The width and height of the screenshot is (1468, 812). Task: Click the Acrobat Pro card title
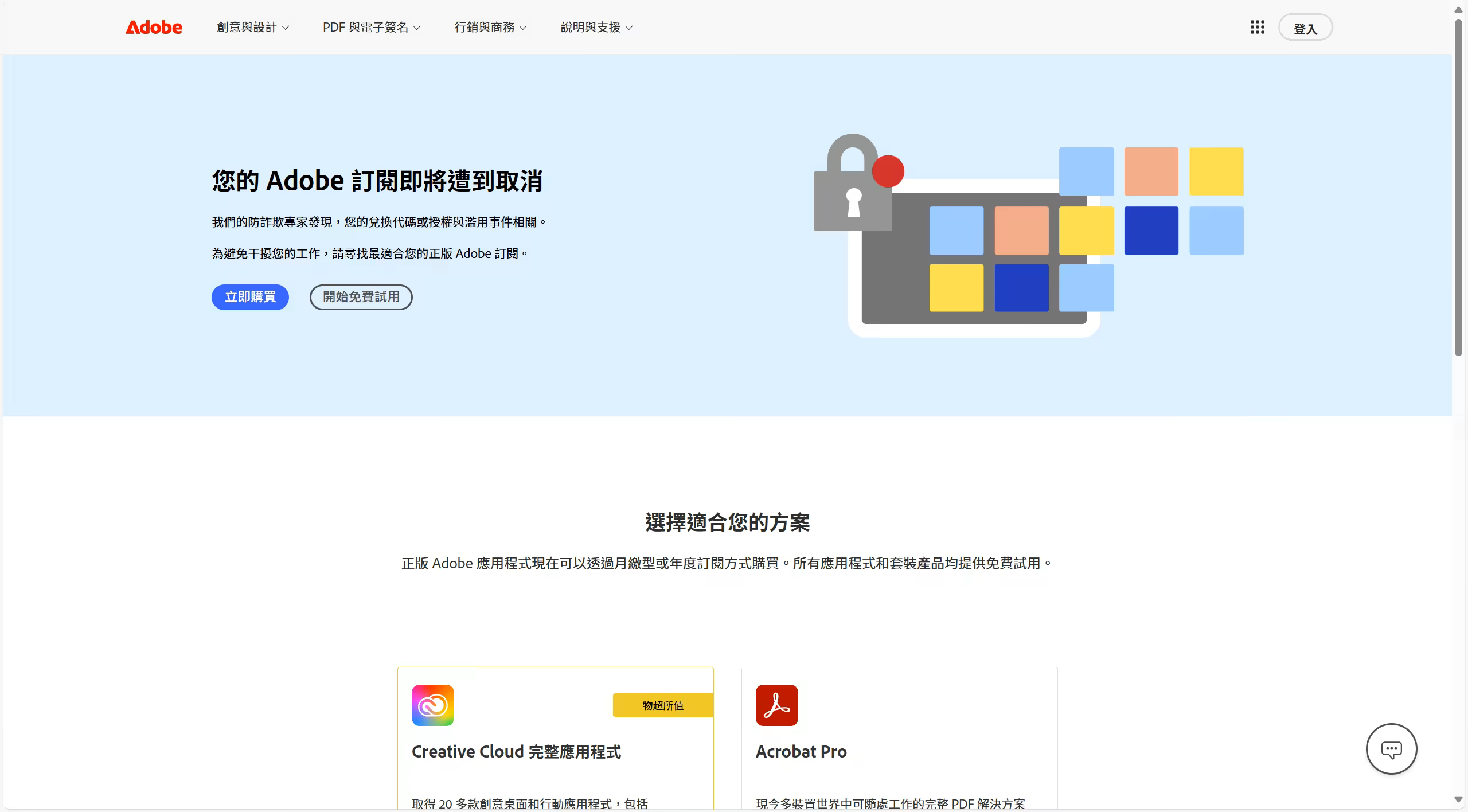(801, 751)
